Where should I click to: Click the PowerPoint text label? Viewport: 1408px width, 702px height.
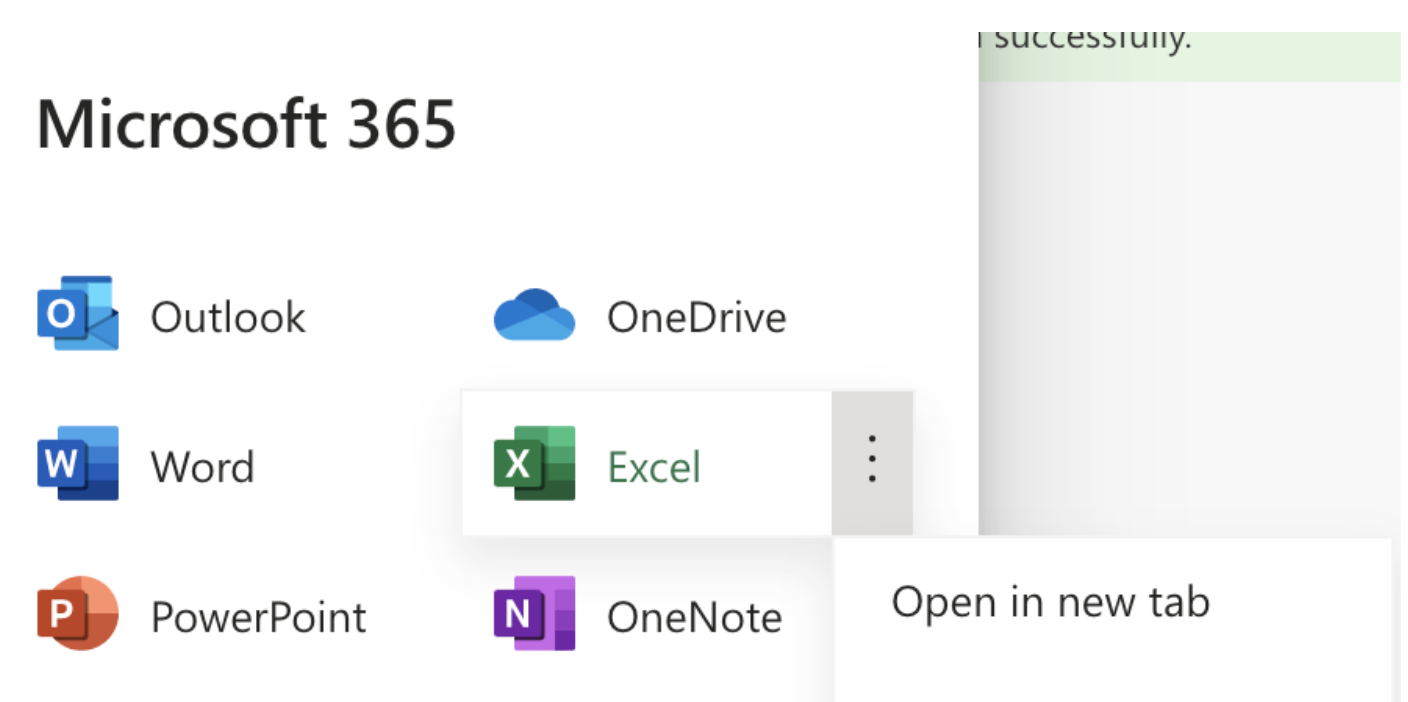(x=259, y=617)
